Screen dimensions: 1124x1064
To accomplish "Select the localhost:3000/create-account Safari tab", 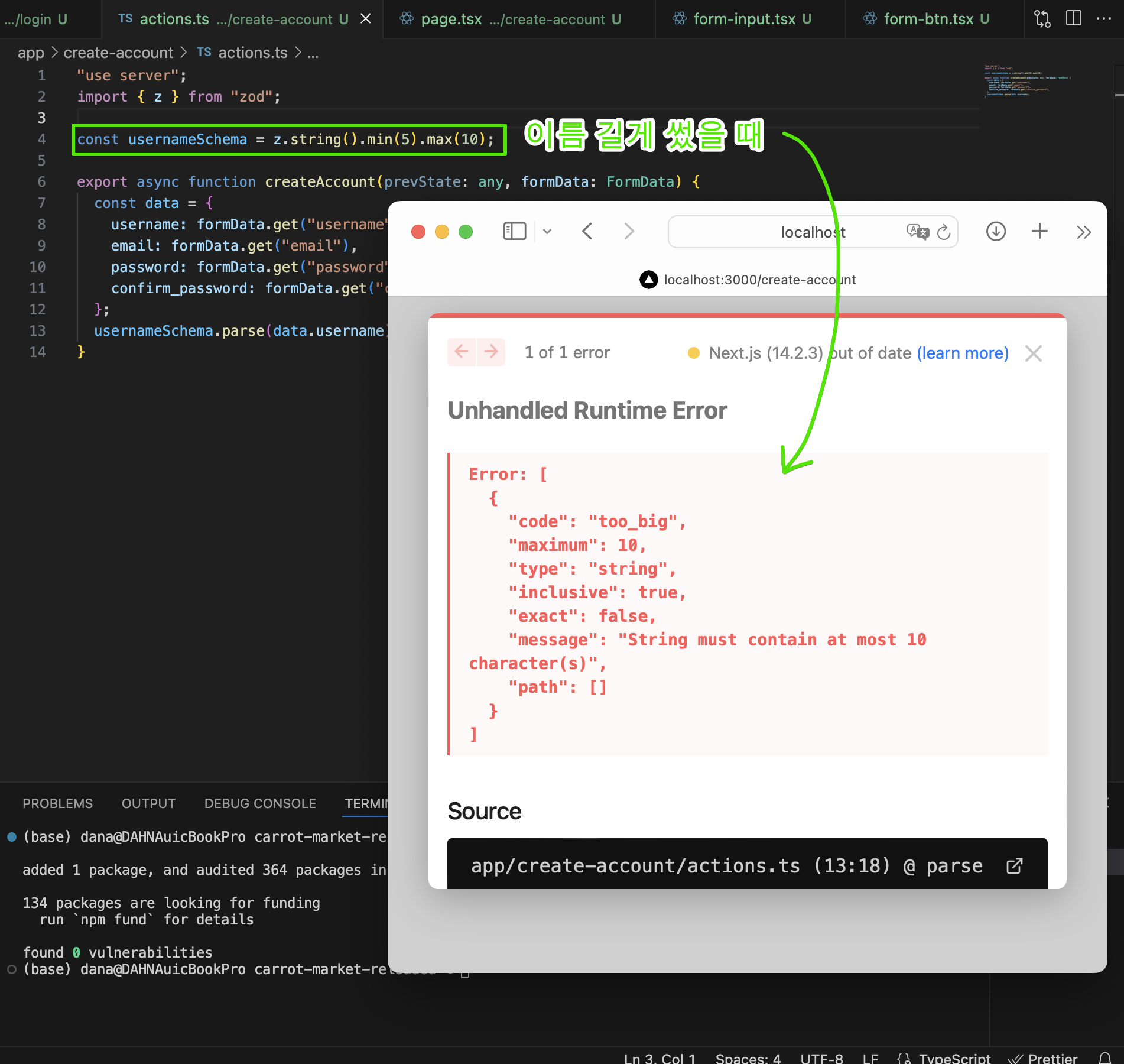I will [x=748, y=280].
